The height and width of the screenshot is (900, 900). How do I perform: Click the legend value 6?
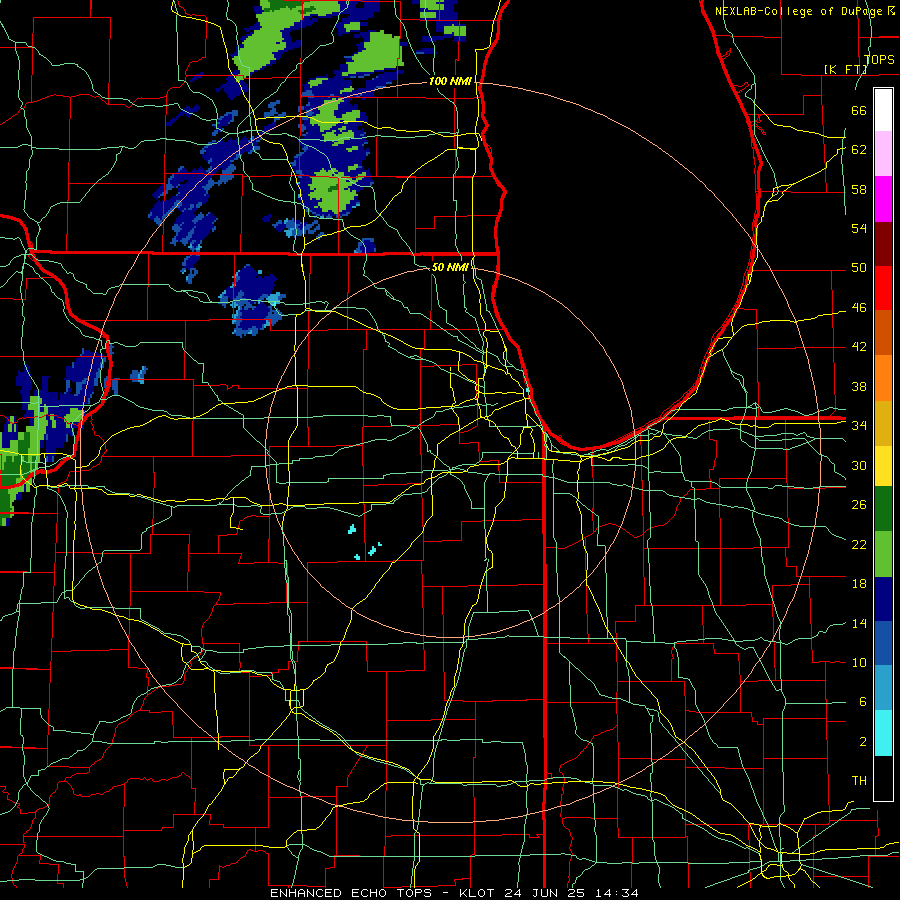click(862, 702)
